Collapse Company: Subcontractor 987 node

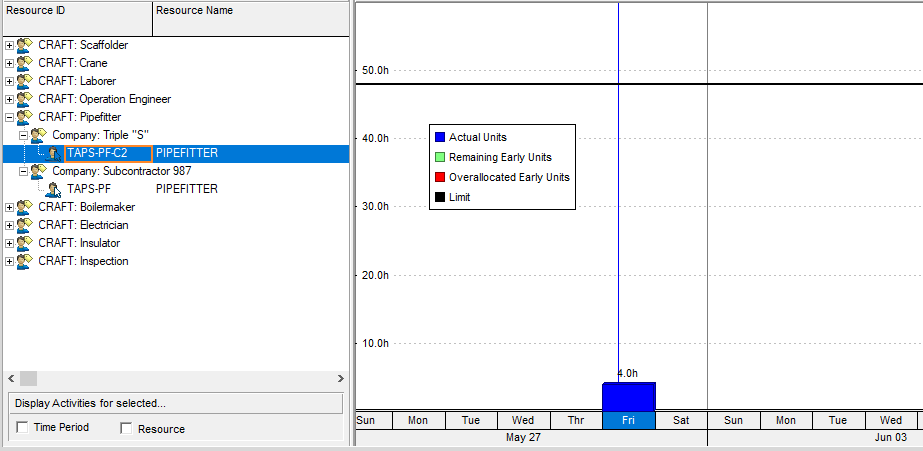pyautogui.click(x=24, y=171)
